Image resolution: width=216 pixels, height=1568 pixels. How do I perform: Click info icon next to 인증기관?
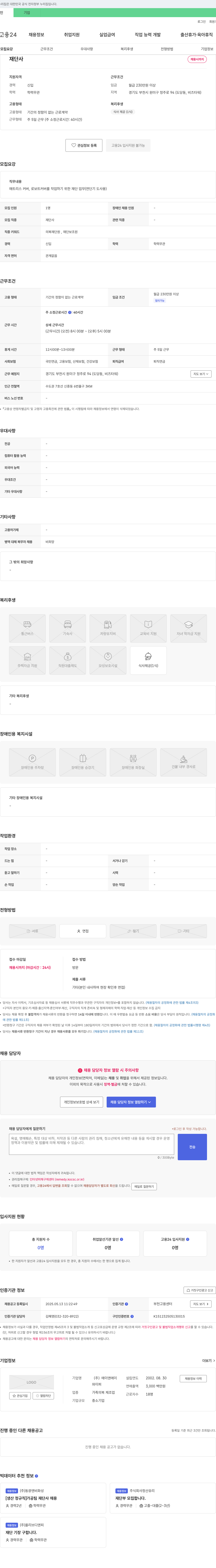click(126, 1304)
